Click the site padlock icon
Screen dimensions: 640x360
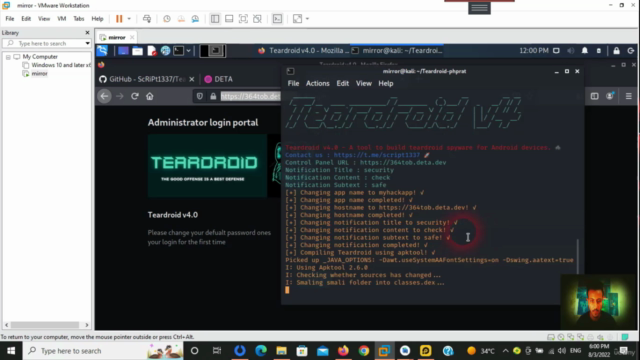click(x=213, y=96)
